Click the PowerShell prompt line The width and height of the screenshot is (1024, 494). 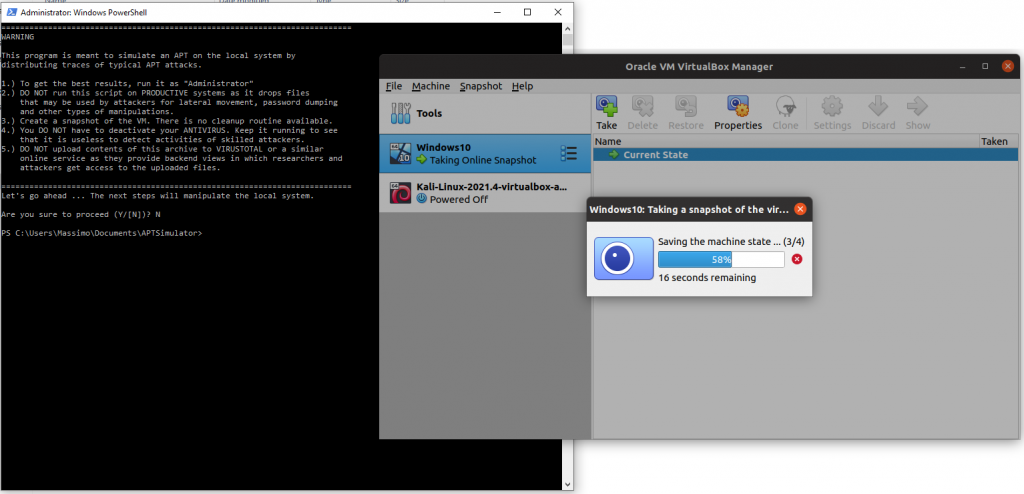tap(101, 233)
